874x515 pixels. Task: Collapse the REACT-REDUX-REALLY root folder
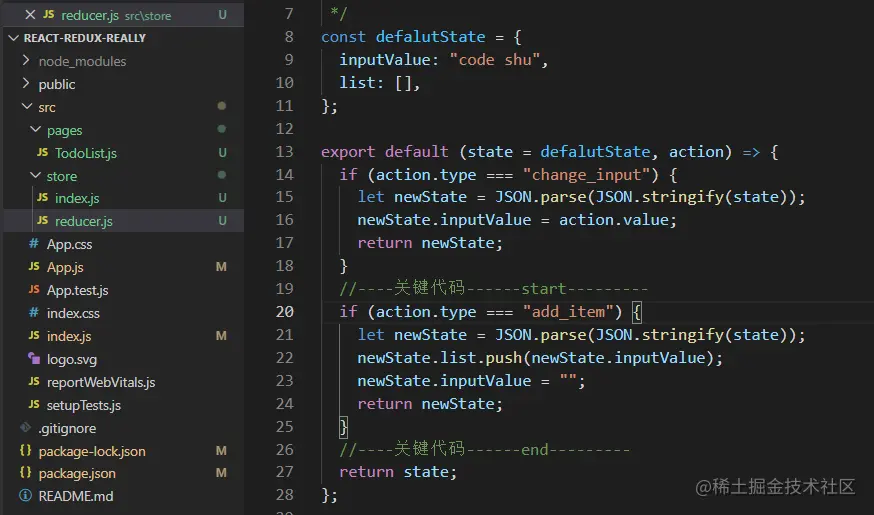(14, 38)
